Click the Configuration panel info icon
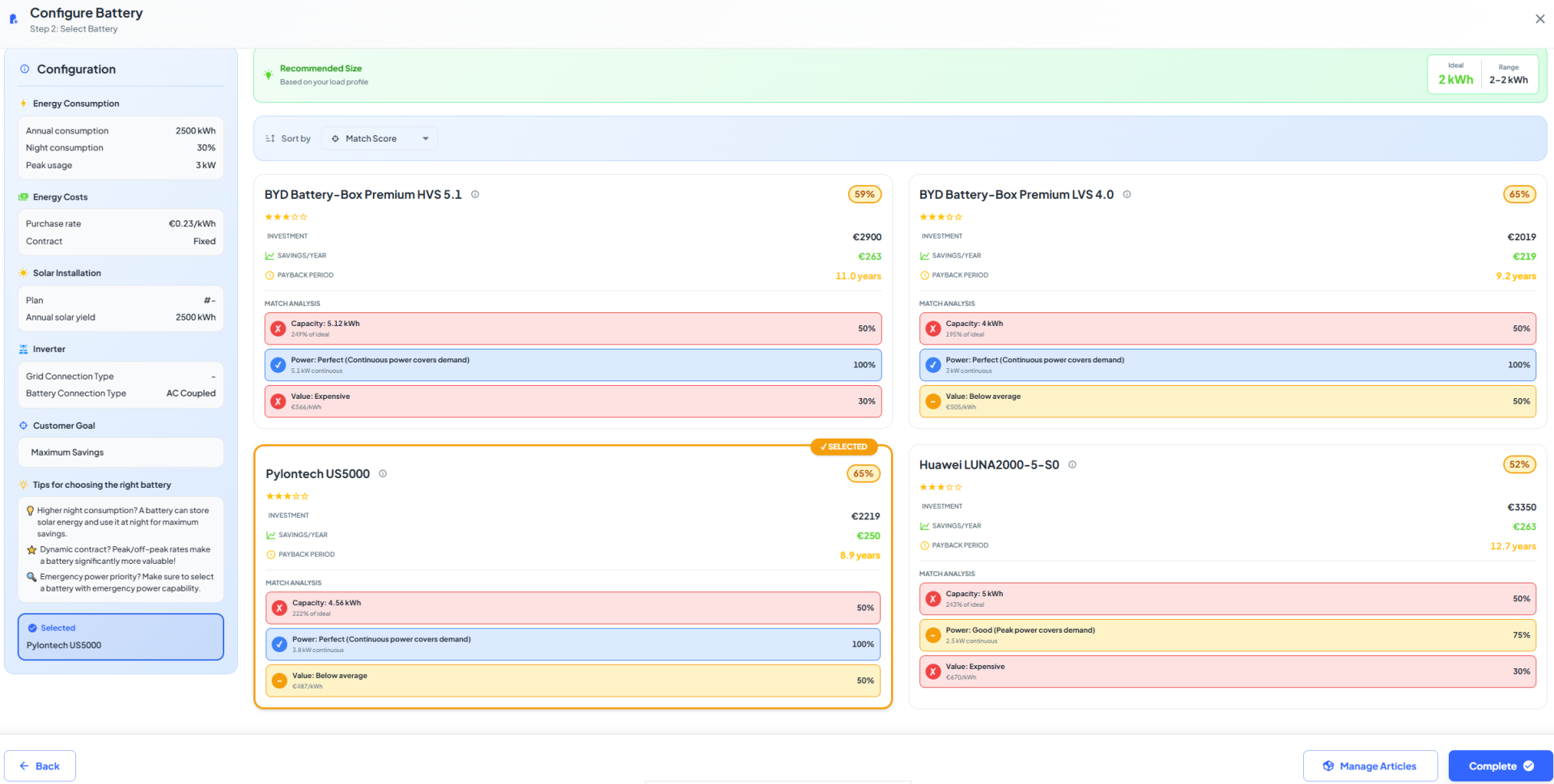The image size is (1554, 784). coord(25,69)
